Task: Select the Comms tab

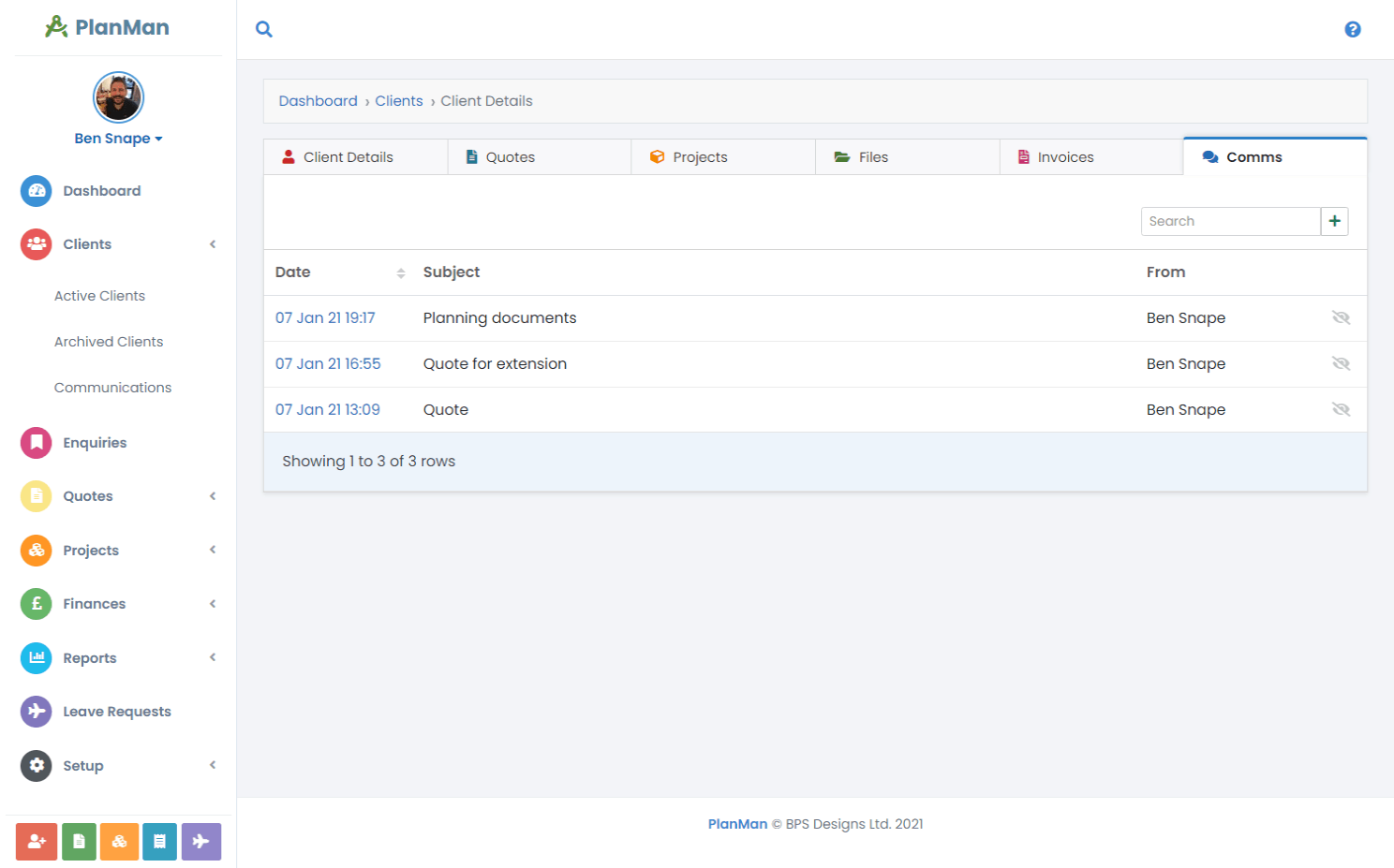Action: [x=1275, y=156]
